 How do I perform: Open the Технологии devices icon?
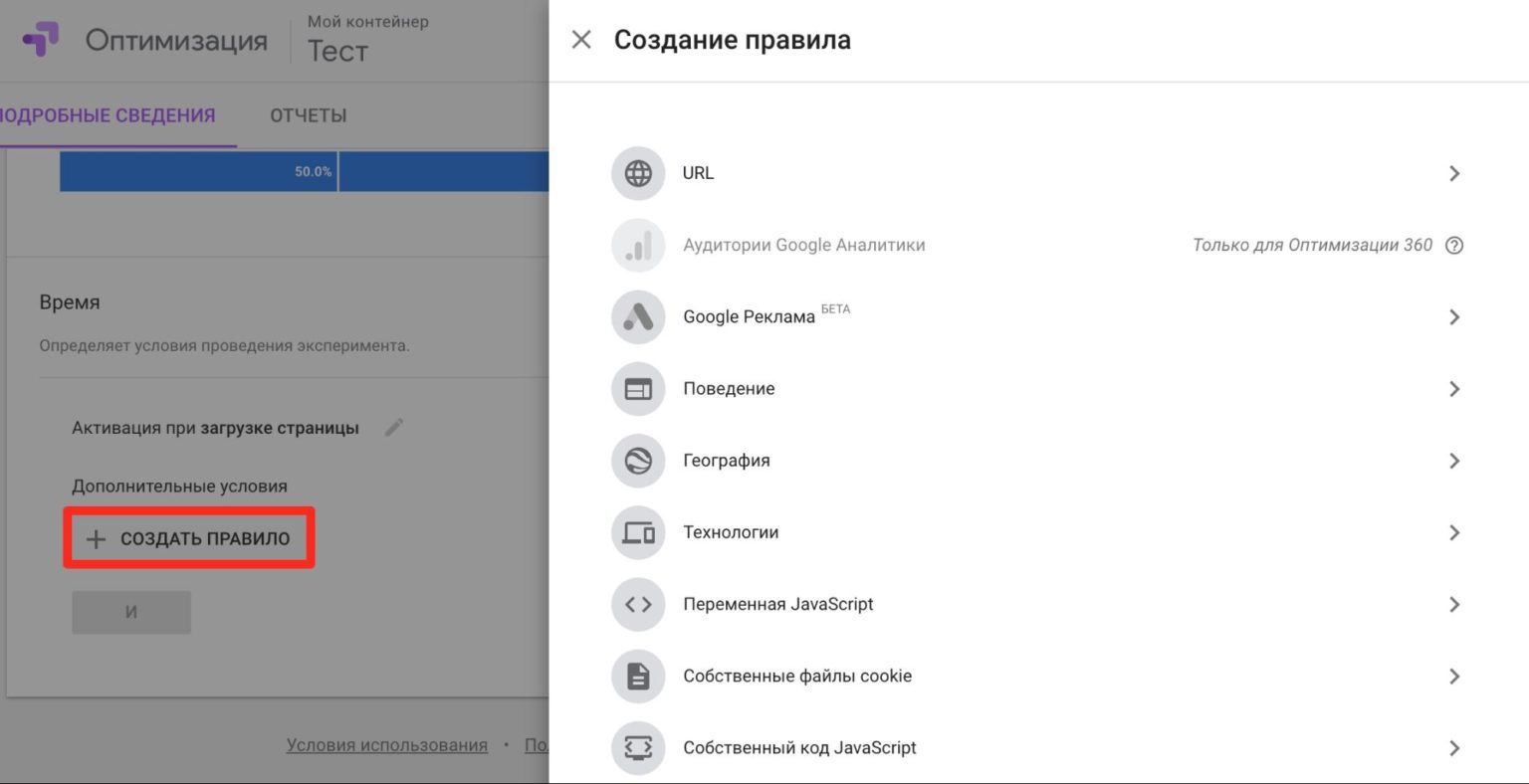tap(638, 532)
